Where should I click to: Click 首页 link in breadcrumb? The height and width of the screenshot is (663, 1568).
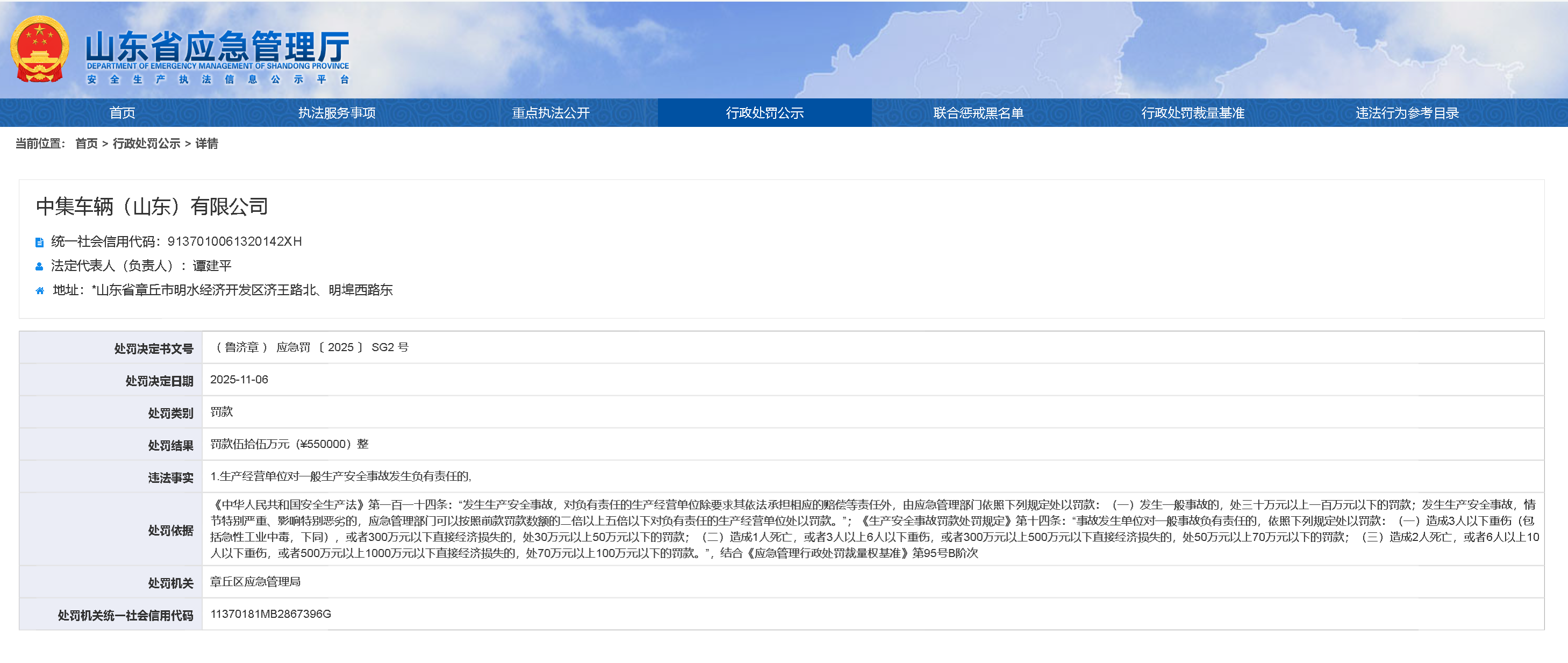(x=87, y=144)
